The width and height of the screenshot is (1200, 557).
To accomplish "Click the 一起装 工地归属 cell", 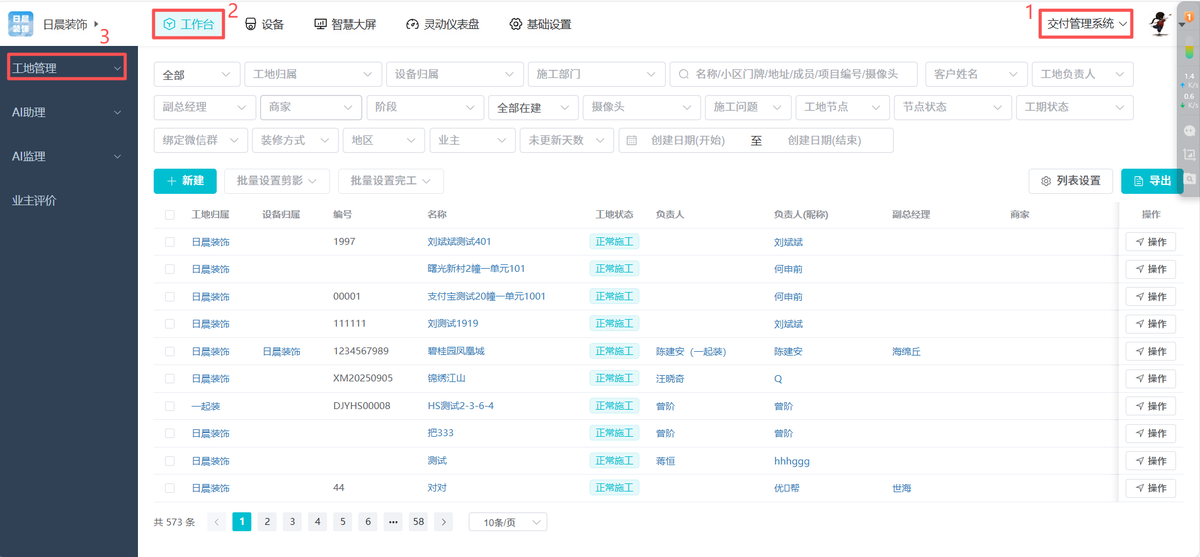I will (205, 406).
